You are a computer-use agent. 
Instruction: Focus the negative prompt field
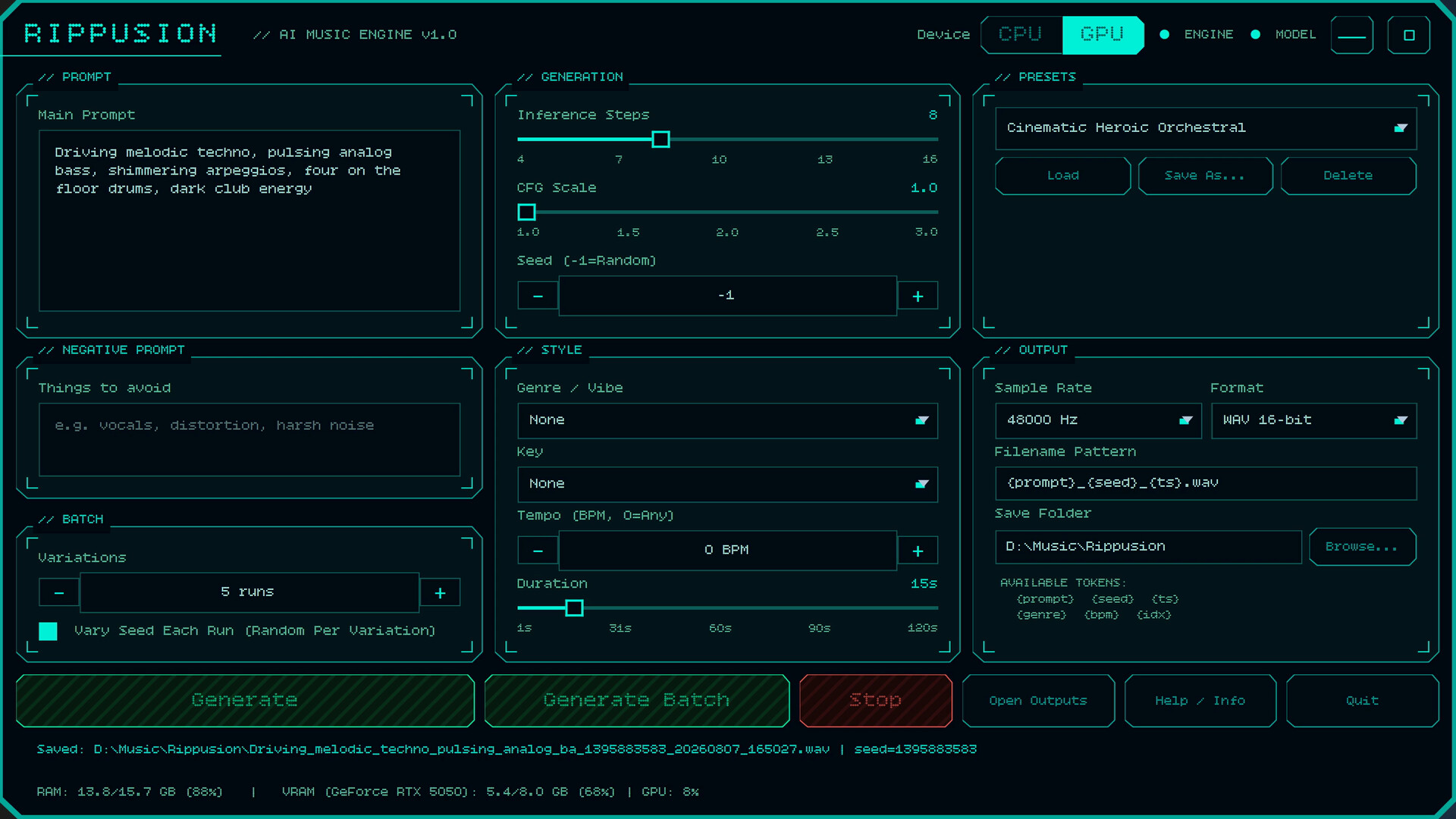point(249,440)
